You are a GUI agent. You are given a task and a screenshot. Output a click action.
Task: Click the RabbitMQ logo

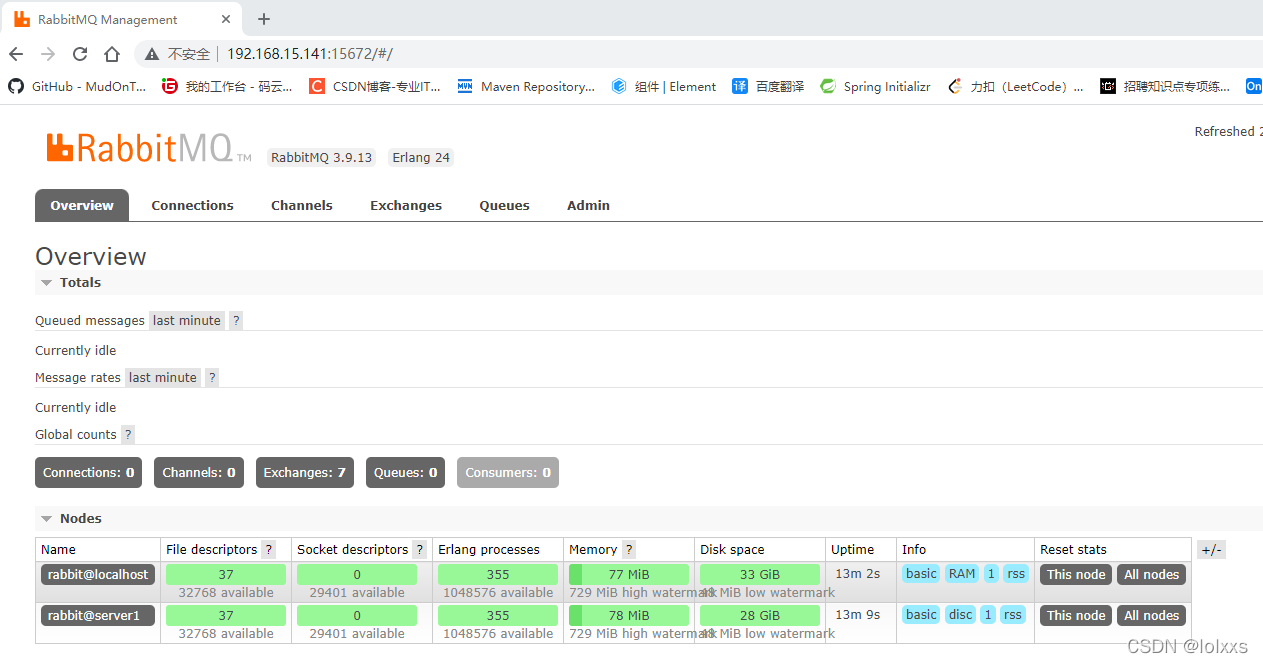click(149, 149)
